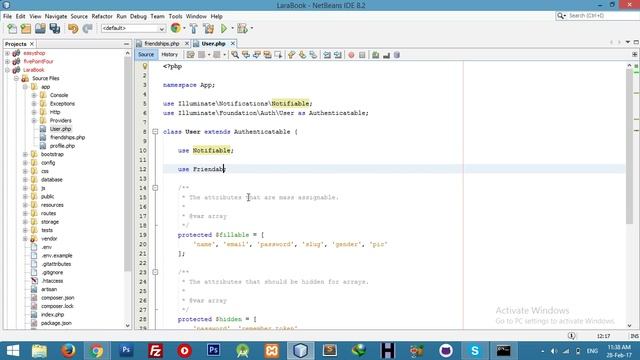640x360 pixels.
Task: Click the Last Edit icon in editor toolbar
Action: click(x=191, y=55)
